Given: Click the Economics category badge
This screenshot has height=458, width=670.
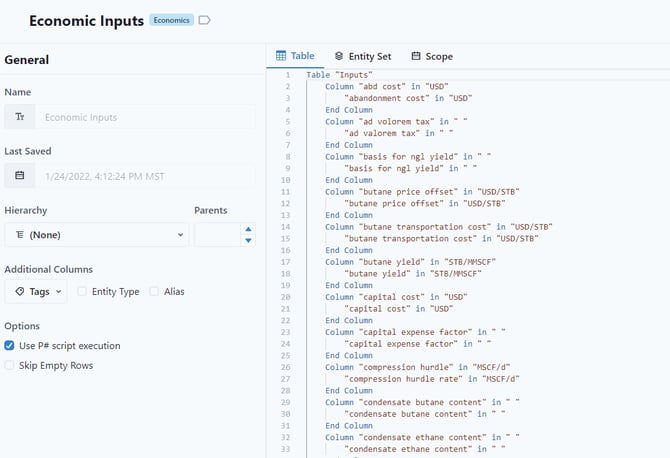Looking at the screenshot, I should [x=171, y=20].
